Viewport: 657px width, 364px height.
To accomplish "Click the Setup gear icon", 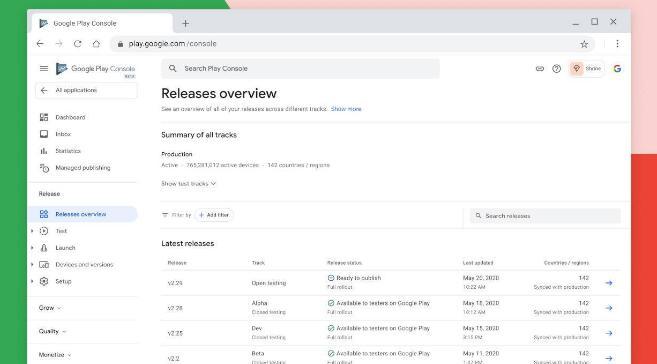I will (44, 281).
